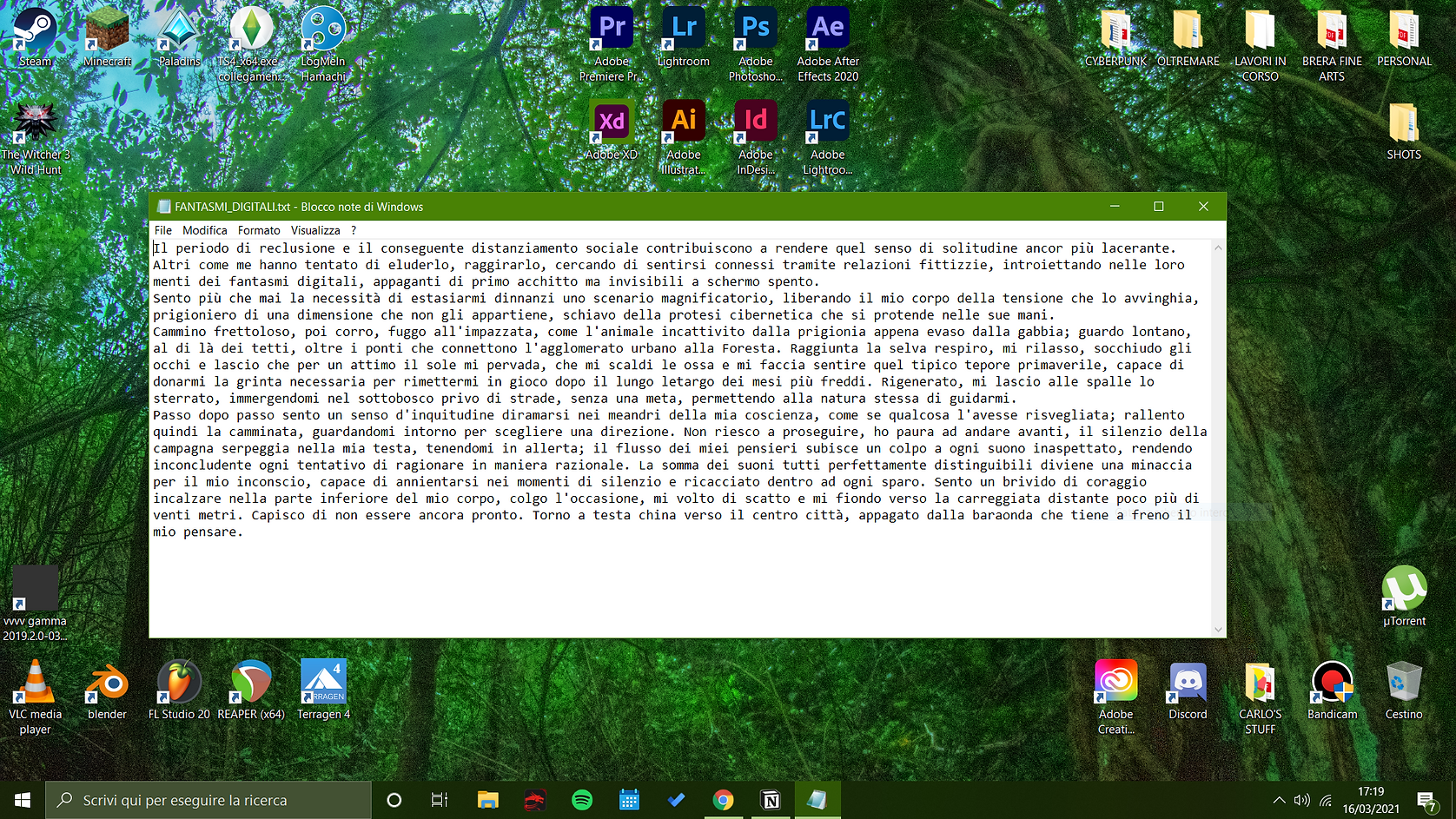Select the µTorrent desktop shortcut
The image size is (1456, 819).
click(1404, 596)
